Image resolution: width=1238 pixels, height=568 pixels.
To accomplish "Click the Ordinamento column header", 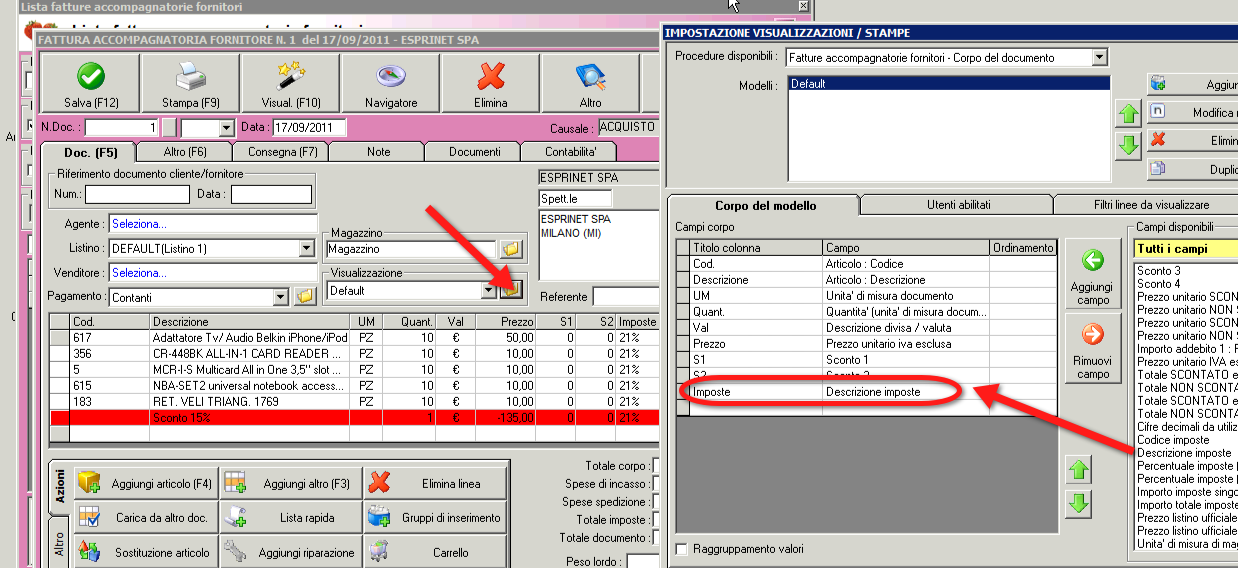I will pos(1023,248).
